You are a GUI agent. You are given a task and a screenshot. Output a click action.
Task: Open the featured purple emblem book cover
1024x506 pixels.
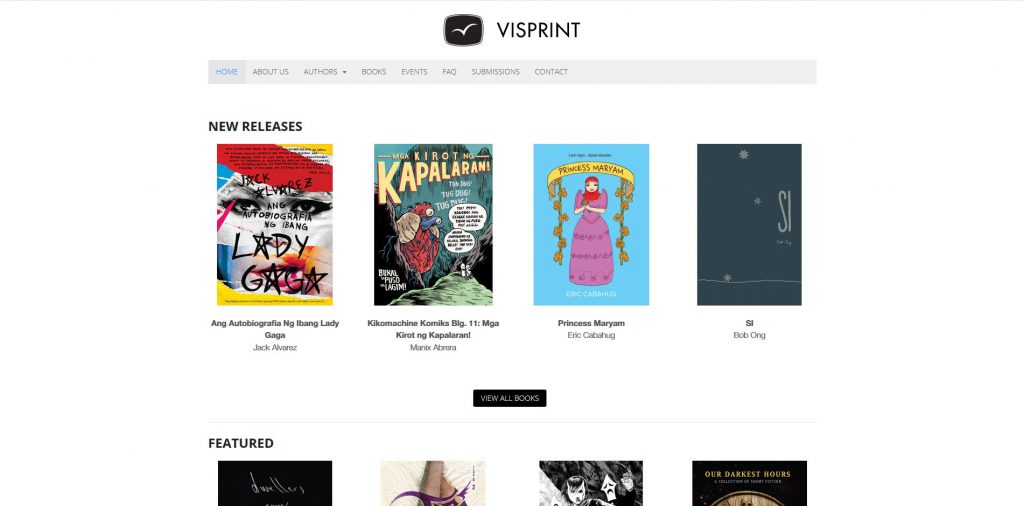[433, 483]
